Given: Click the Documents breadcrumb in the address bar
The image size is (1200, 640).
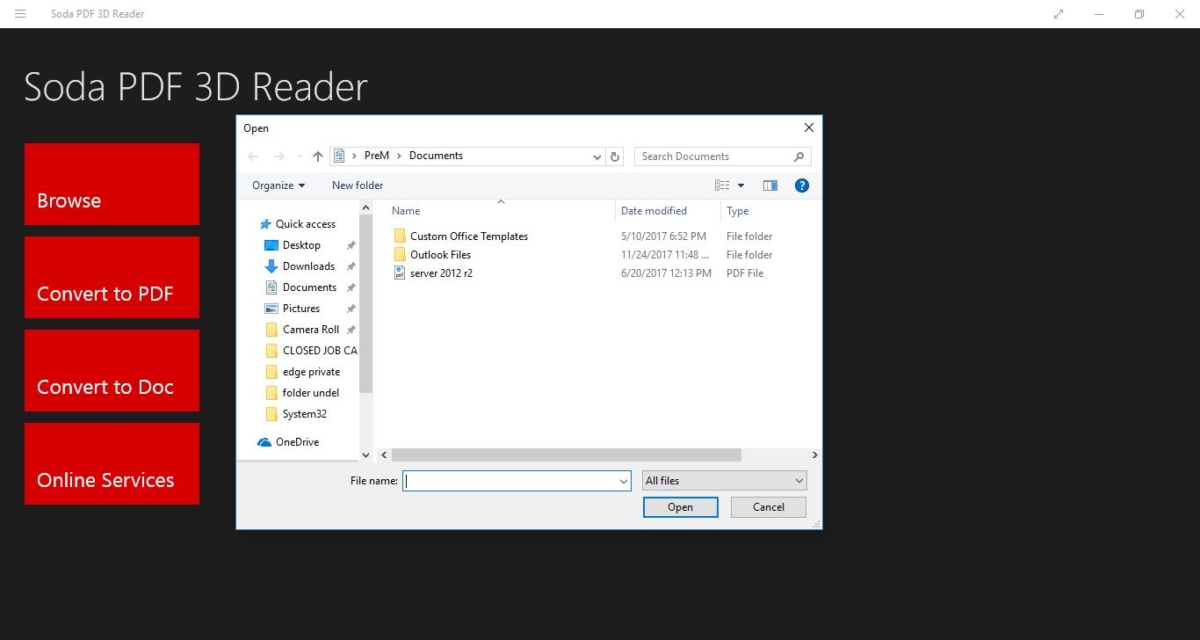Looking at the screenshot, I should click(x=436, y=156).
